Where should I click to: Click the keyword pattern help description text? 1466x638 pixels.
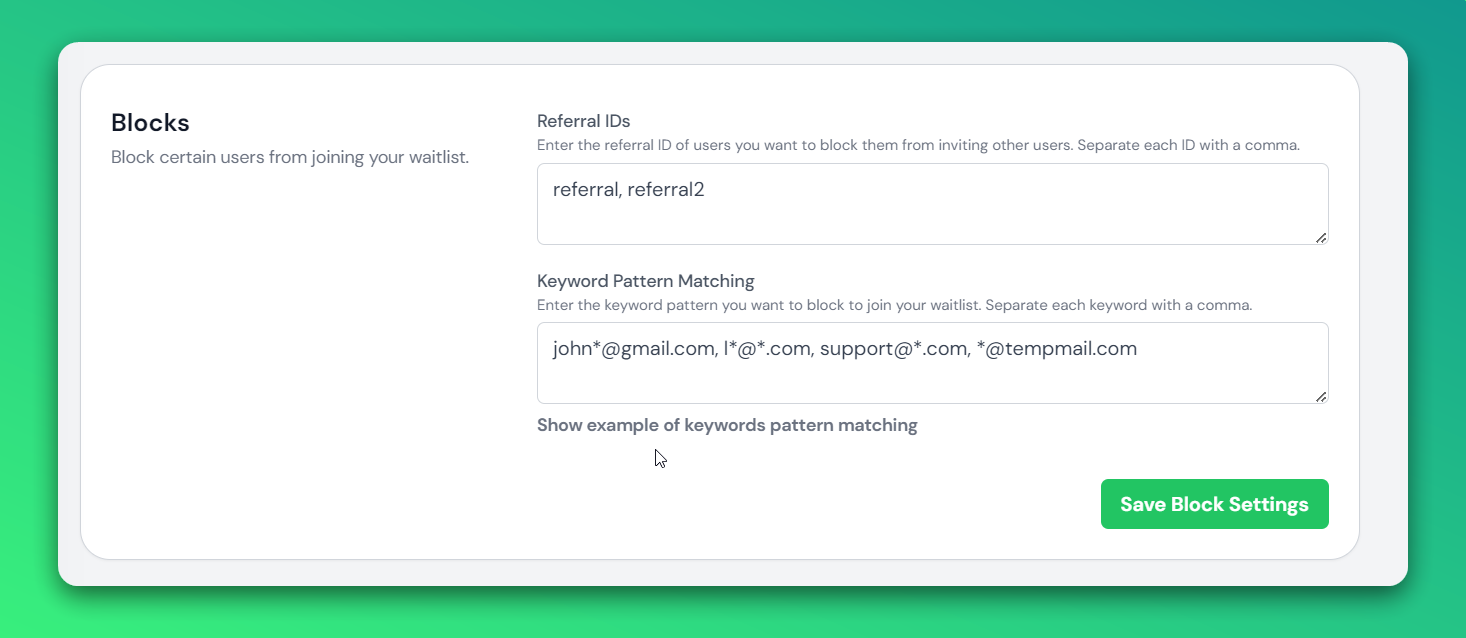(894, 304)
